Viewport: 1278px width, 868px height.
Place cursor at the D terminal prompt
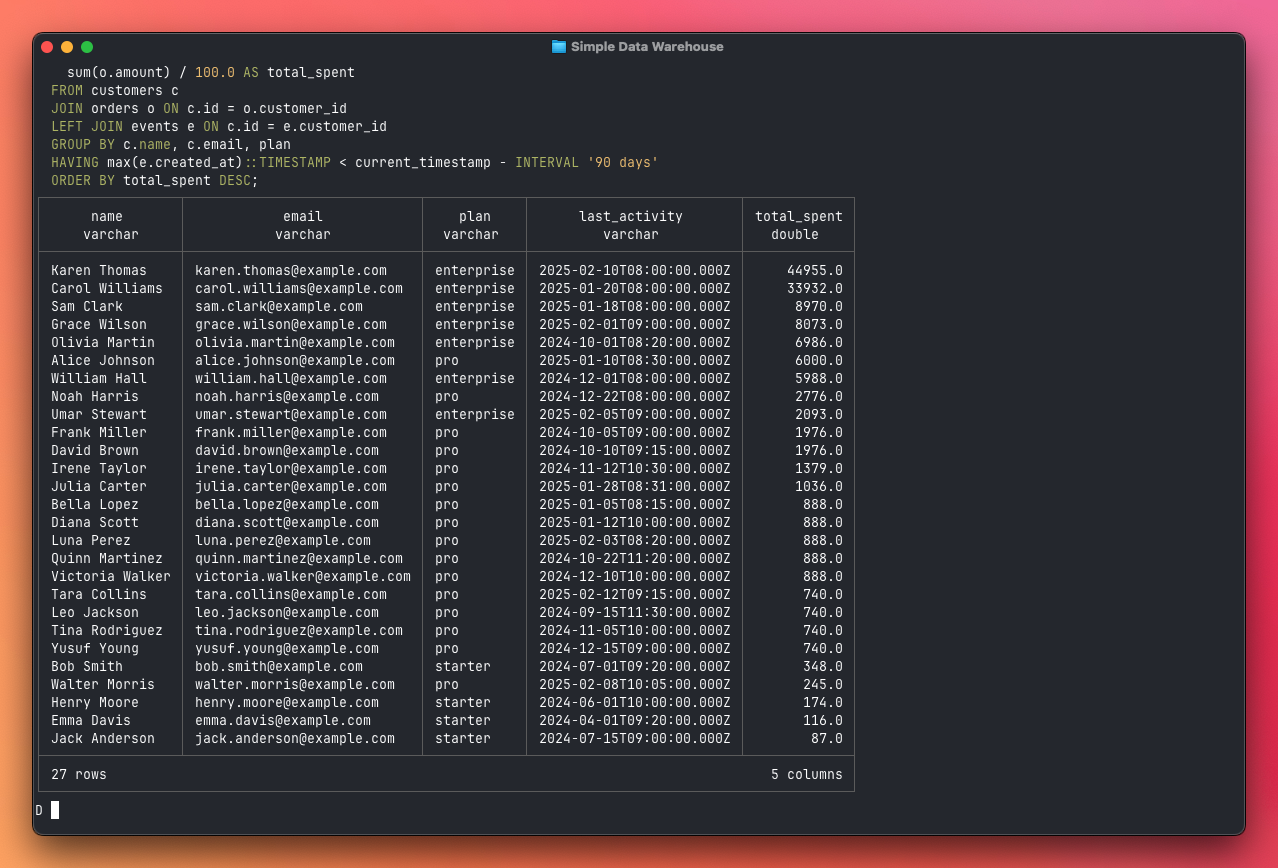tap(39, 811)
